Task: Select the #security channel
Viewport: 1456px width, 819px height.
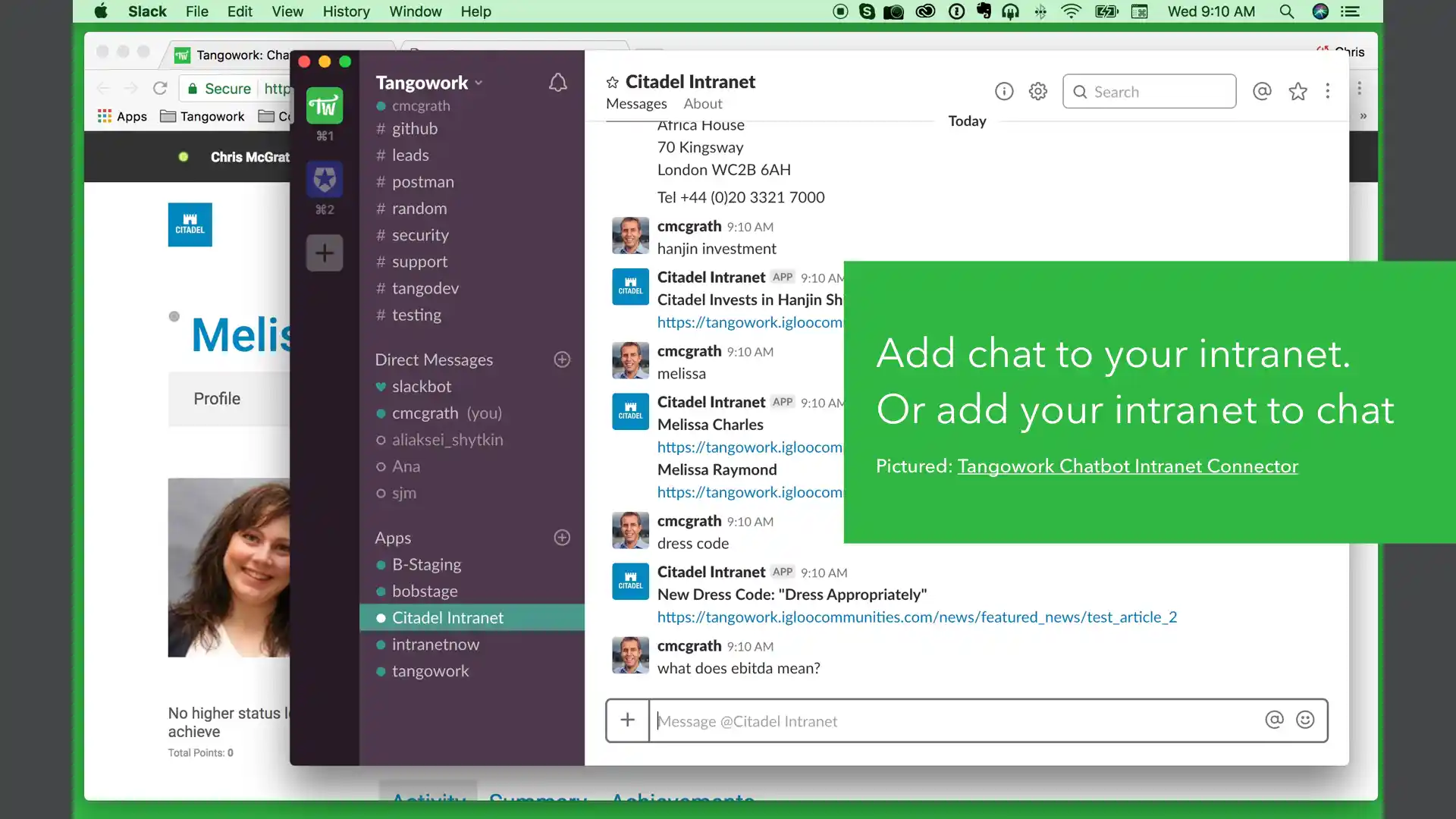Action: pyautogui.click(x=420, y=235)
